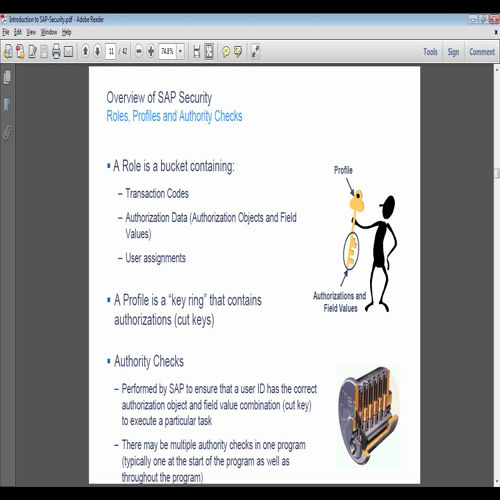Click the edit/sign document toolbar icon
Viewport: 500px width, 500px height.
pyautogui.click(x=32, y=52)
